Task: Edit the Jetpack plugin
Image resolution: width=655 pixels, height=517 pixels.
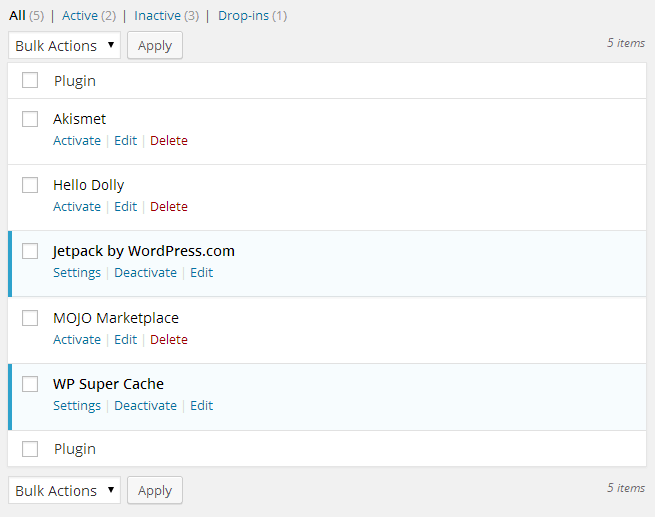Action: click(x=202, y=273)
